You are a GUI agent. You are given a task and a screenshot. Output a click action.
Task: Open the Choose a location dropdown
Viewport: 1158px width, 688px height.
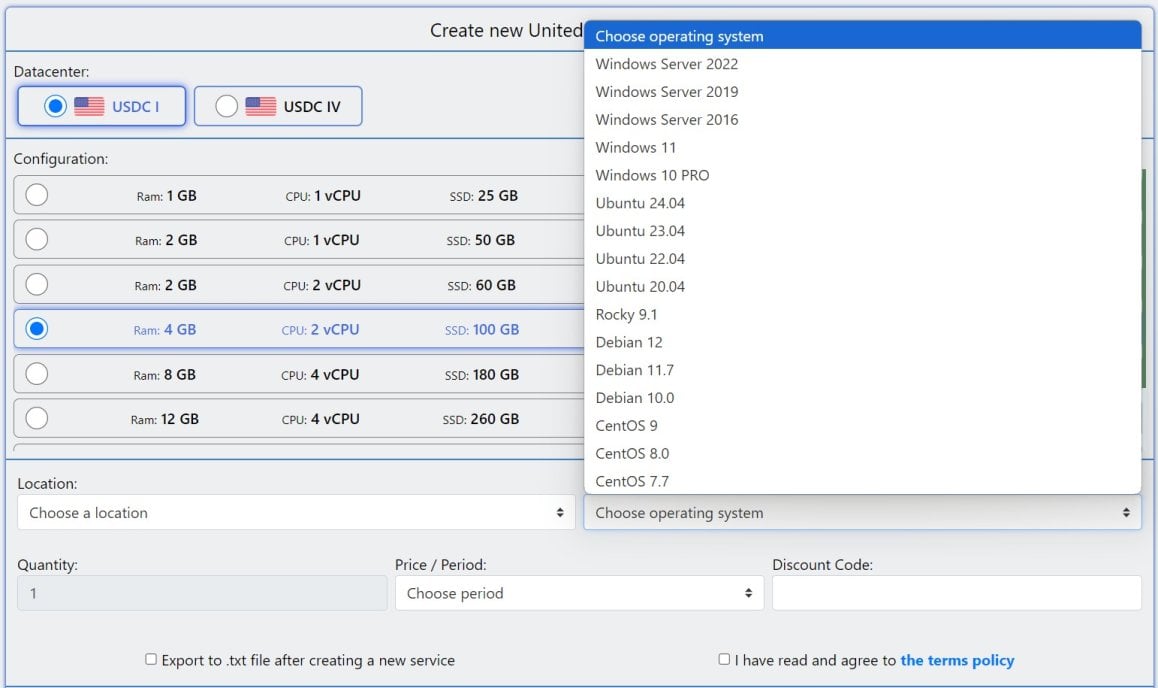pos(296,512)
